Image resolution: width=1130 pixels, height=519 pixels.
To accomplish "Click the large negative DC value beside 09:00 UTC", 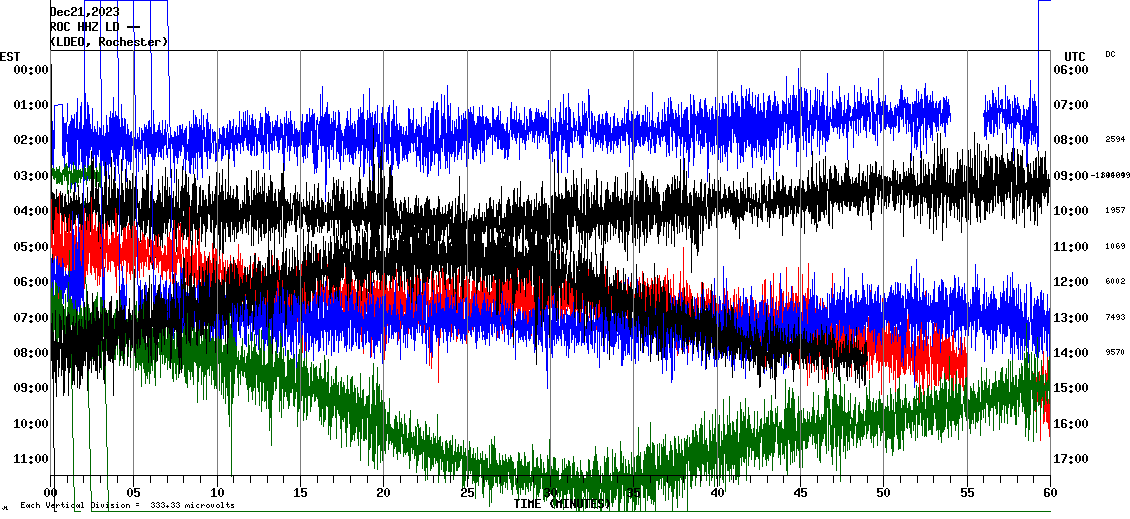I will (1110, 175).
